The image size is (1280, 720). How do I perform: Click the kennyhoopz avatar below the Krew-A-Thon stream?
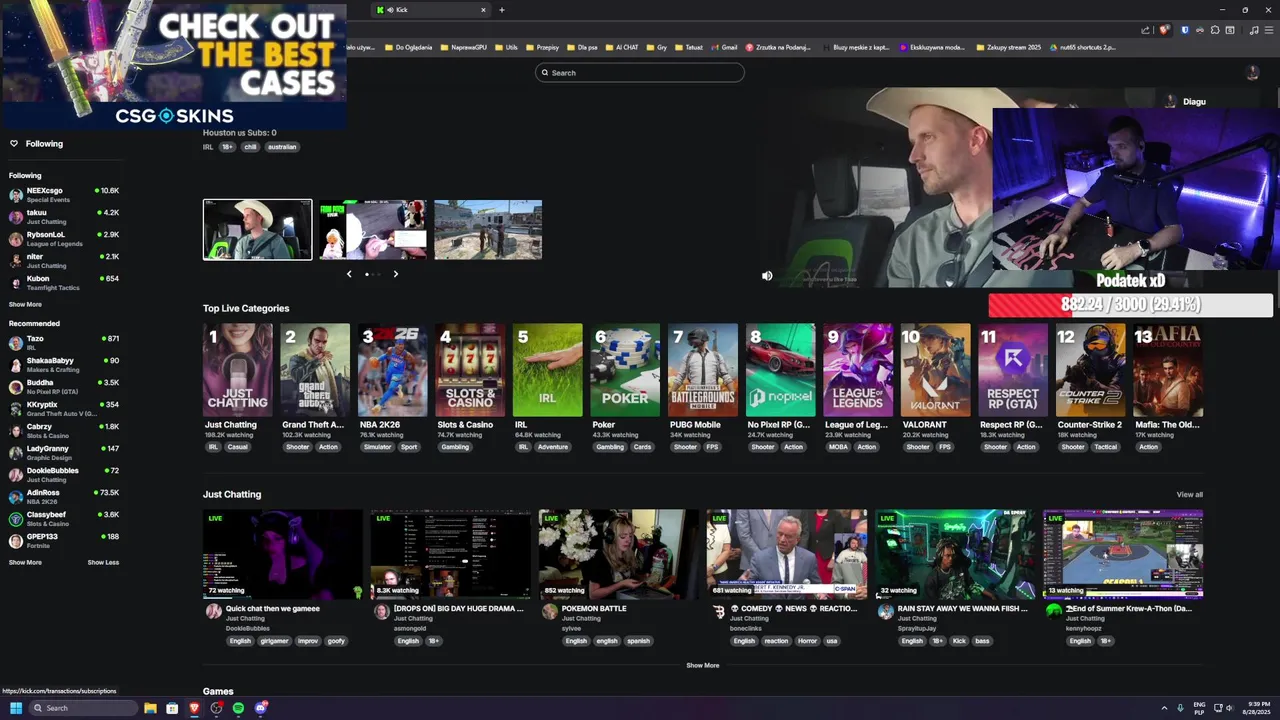click(1053, 612)
